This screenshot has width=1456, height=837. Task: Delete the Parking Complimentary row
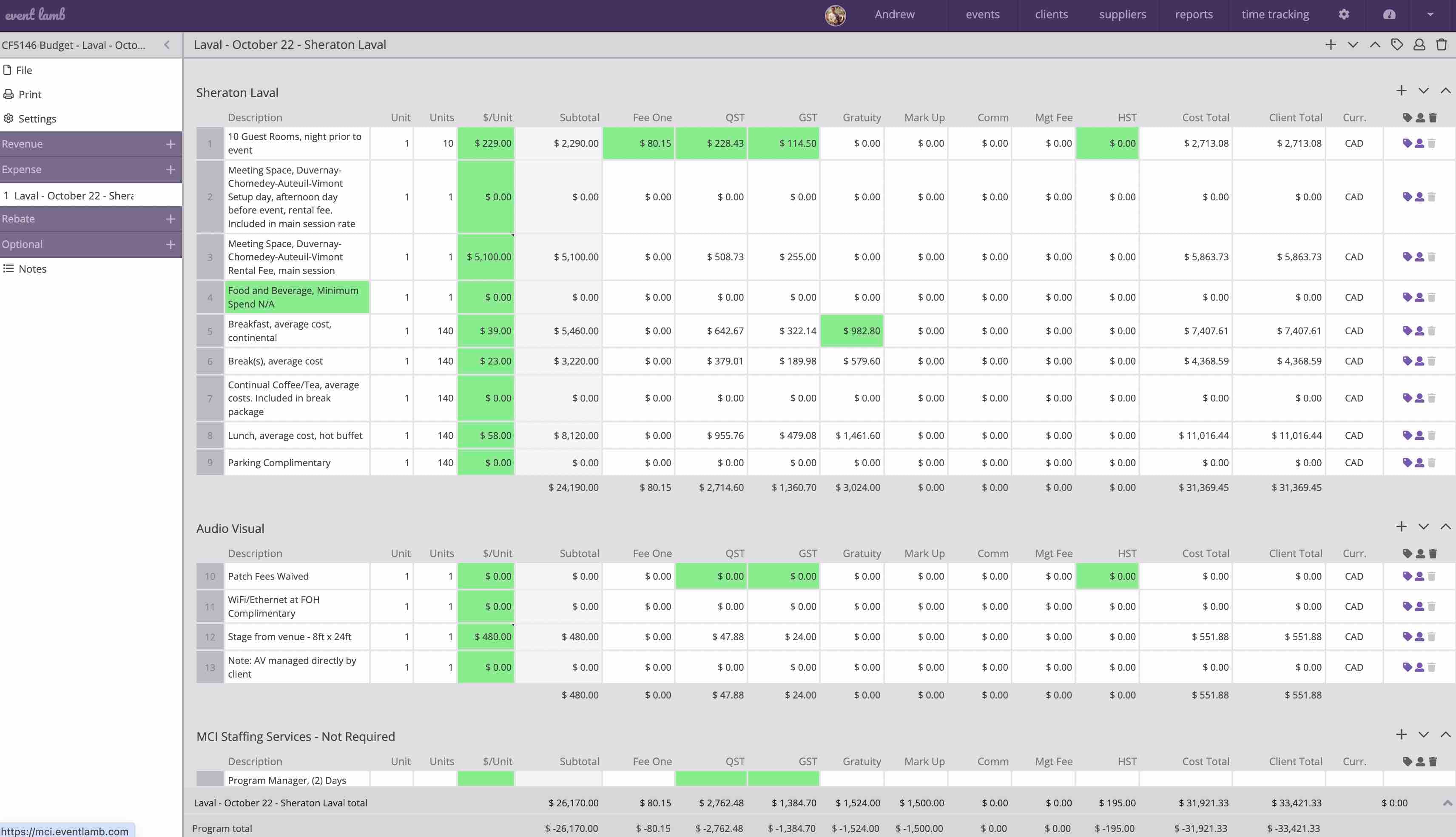point(1431,462)
